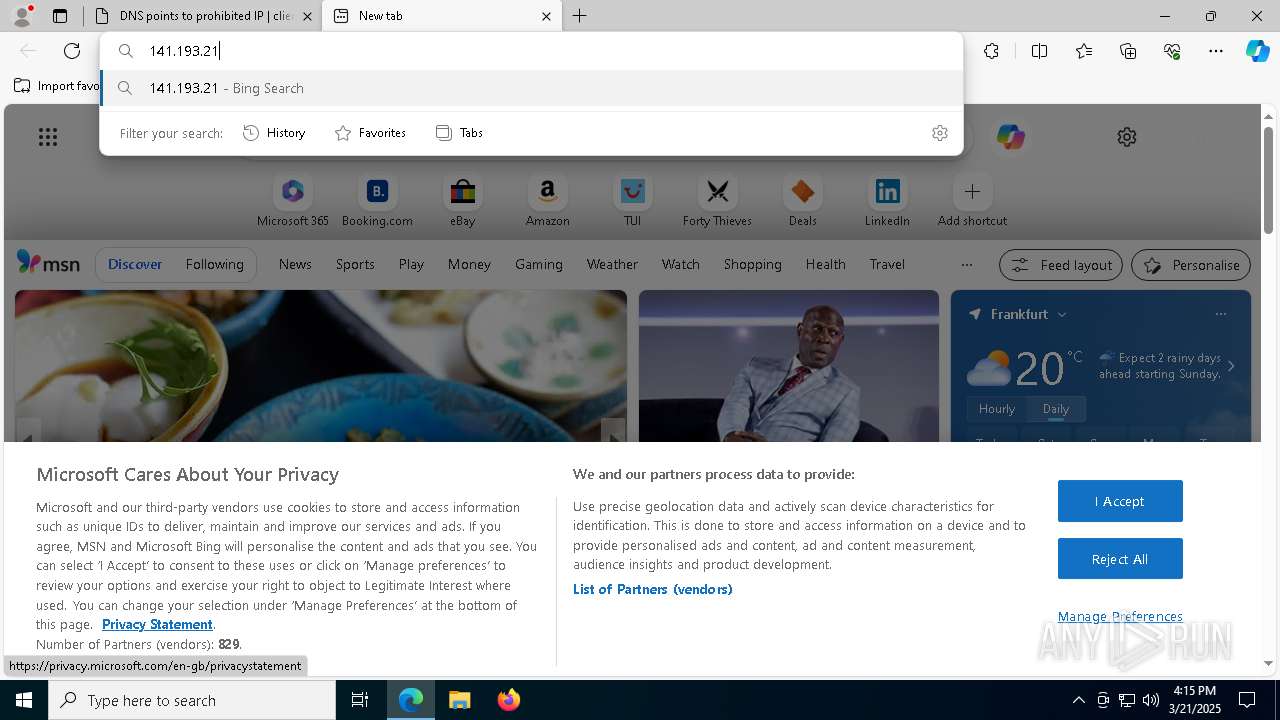Open the Deals shortcut
Screen dimensions: 1280x720
(802, 201)
